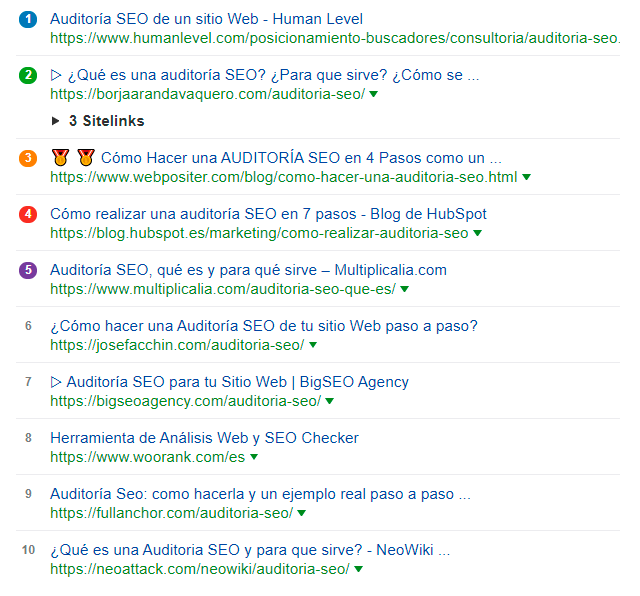This screenshot has width=640, height=596.
Task: Open Auditoría SEO de un sitio Web - Human Level
Action: click(x=207, y=19)
